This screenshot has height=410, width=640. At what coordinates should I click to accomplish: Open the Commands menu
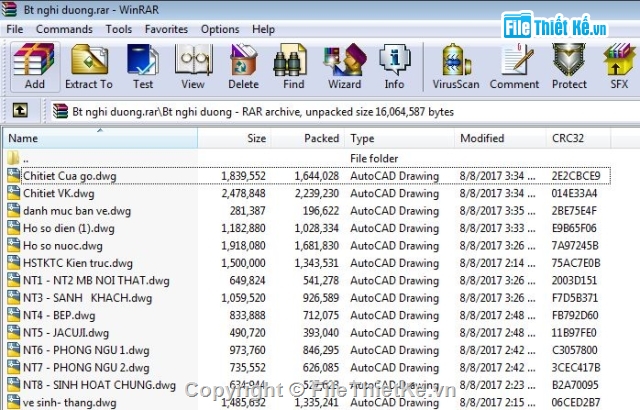64,29
